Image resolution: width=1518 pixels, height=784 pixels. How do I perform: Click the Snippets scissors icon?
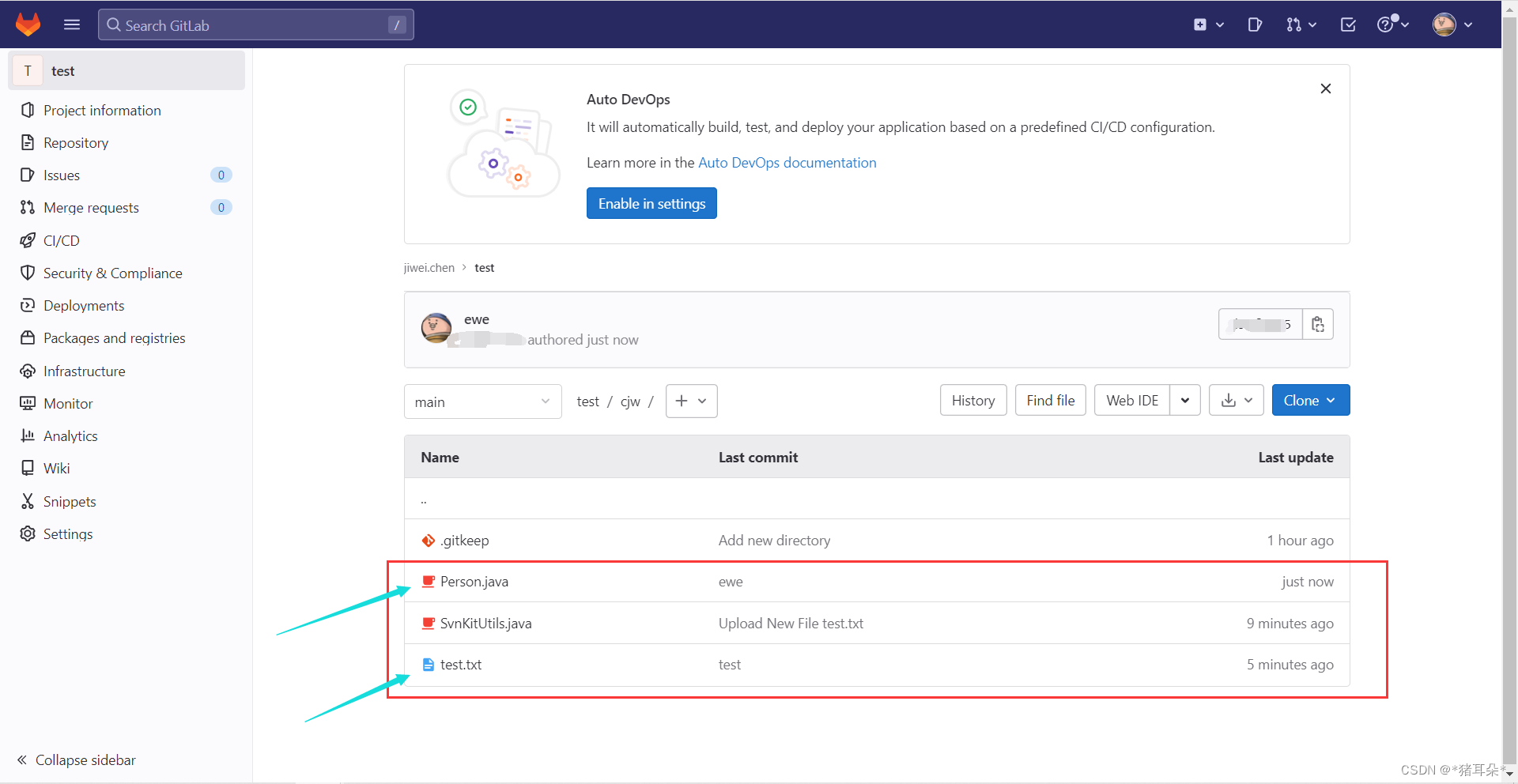coord(28,501)
